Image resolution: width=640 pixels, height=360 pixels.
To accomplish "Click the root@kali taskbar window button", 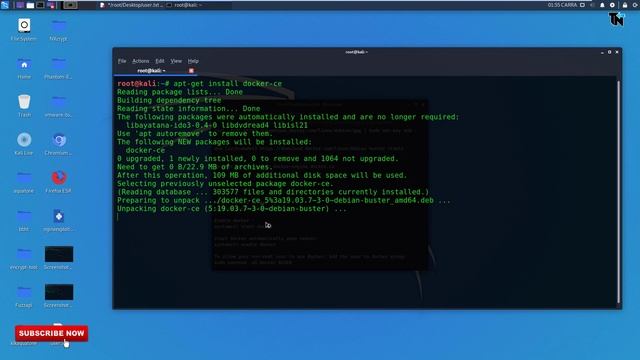I will (184, 5).
